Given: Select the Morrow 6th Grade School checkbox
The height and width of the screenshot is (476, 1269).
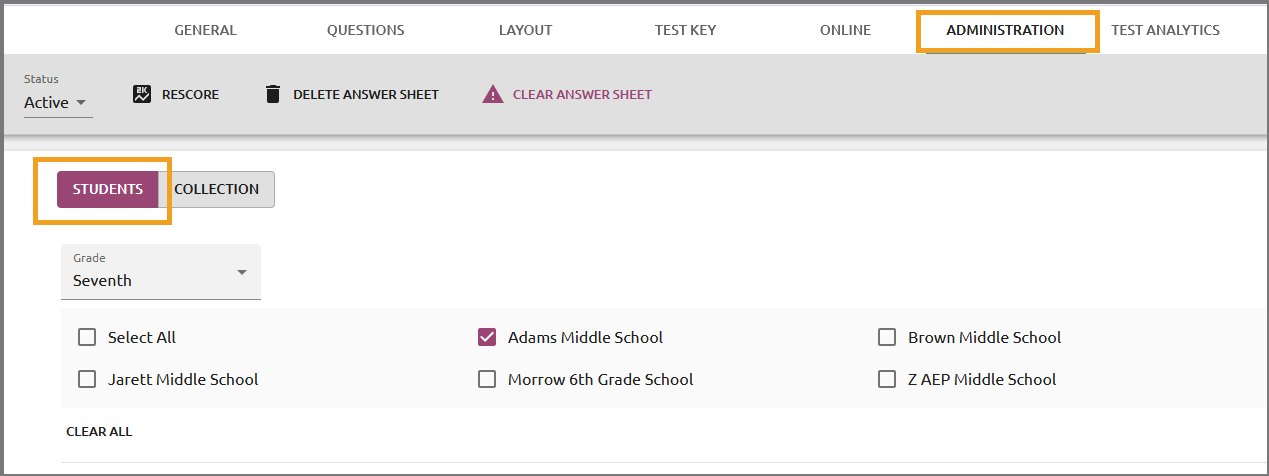Looking at the screenshot, I should tap(487, 379).
